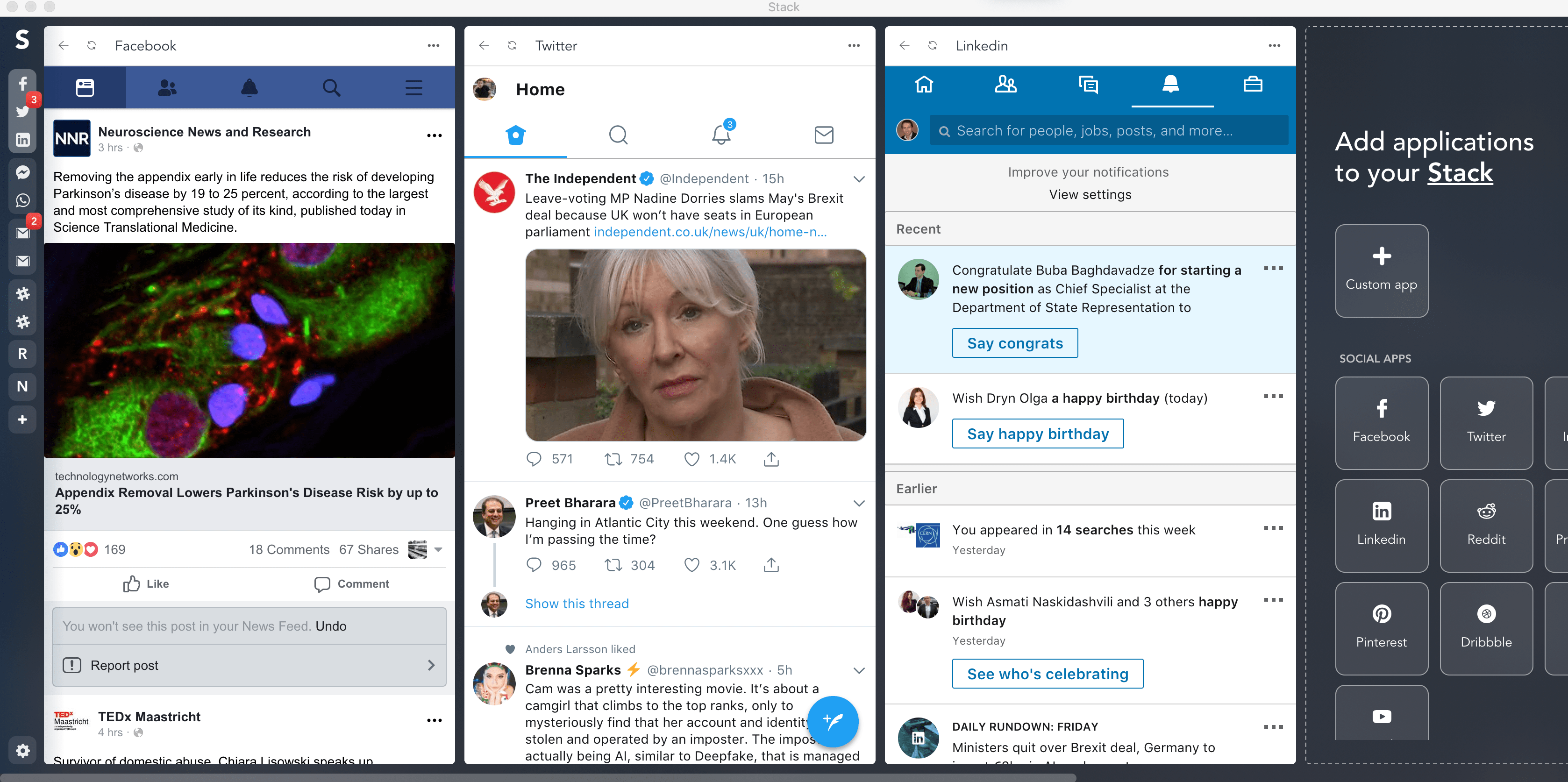Like the Neuroscience News Facebook post
The width and height of the screenshot is (1568, 782).
(x=146, y=583)
